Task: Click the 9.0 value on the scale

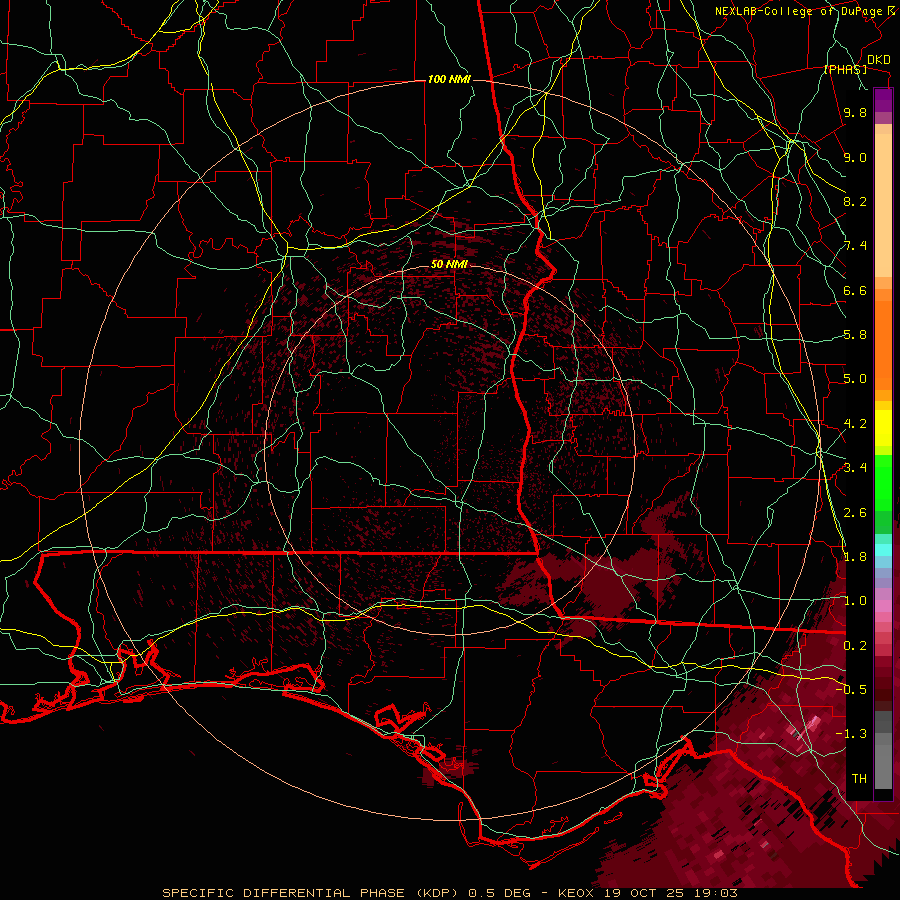Action: pos(855,157)
